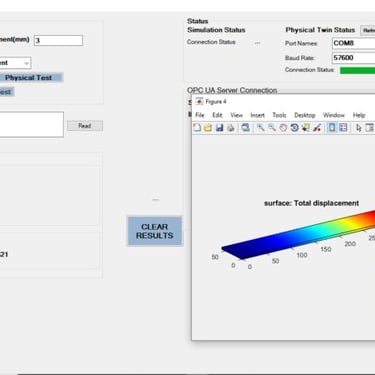Click the cut-off button below Physical Test
The width and height of the screenshot is (375, 375).
7,92
